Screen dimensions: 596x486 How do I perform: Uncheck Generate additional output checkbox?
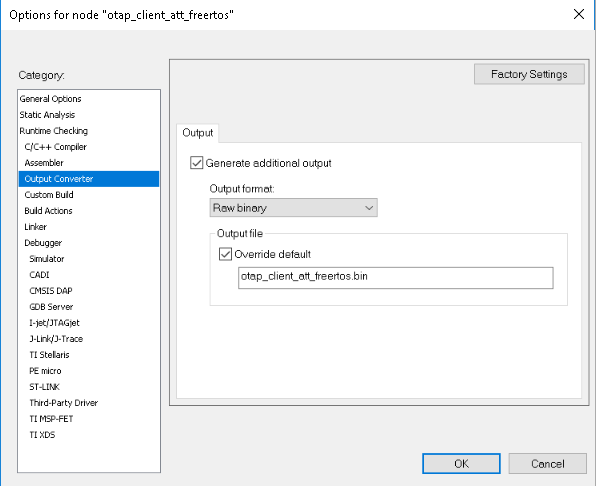point(197,163)
